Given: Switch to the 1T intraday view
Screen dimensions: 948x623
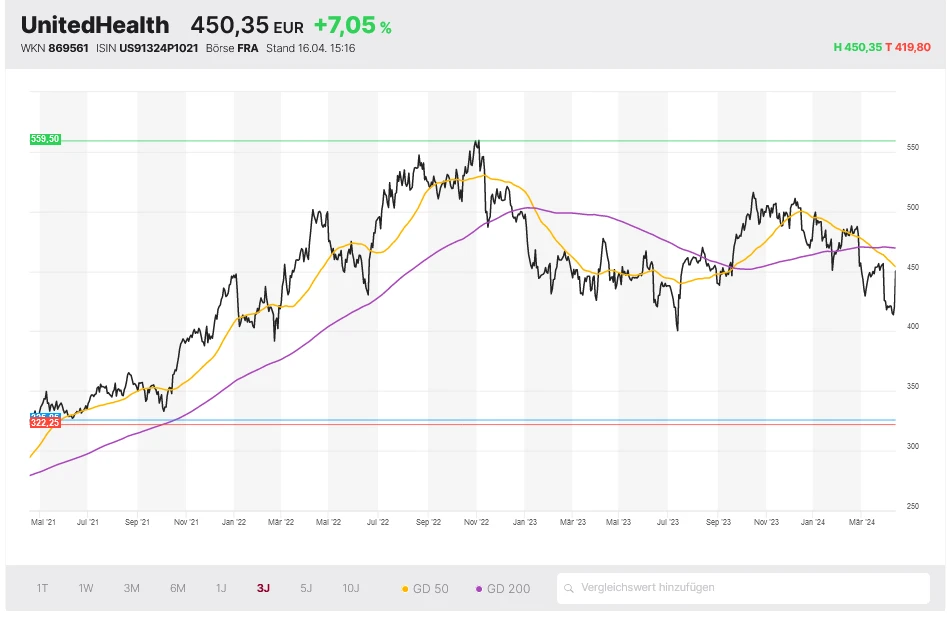Looking at the screenshot, I should 41,588.
